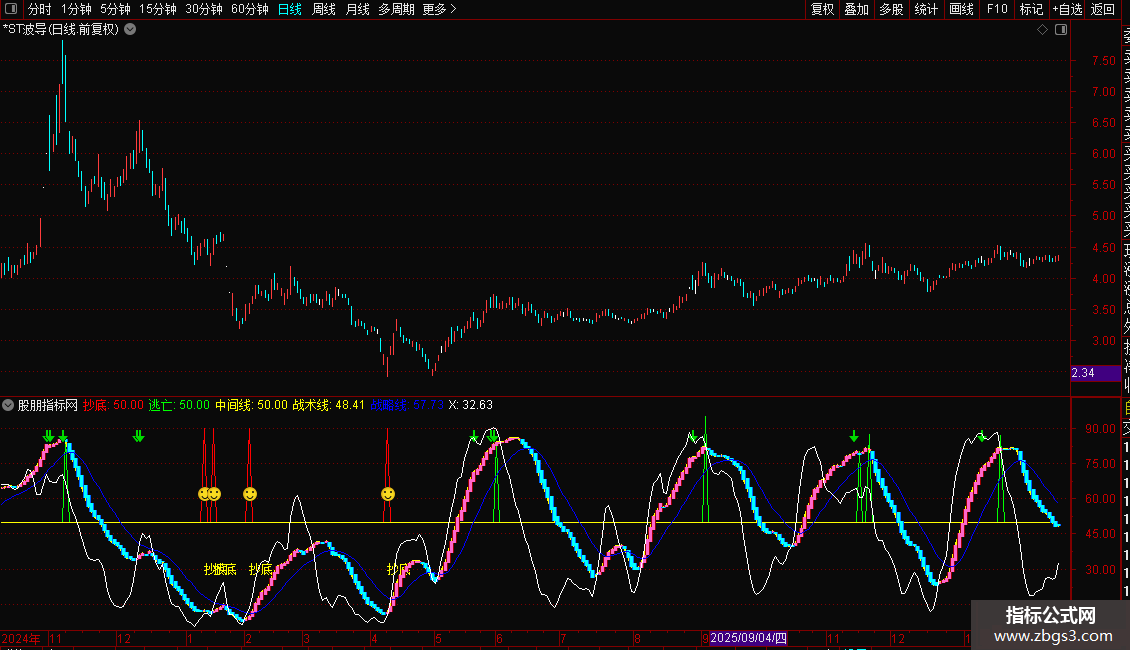Viewport: 1130px width, 650px height.
Task: Select the 2025/09/04 date marker on timeline
Action: click(x=748, y=638)
